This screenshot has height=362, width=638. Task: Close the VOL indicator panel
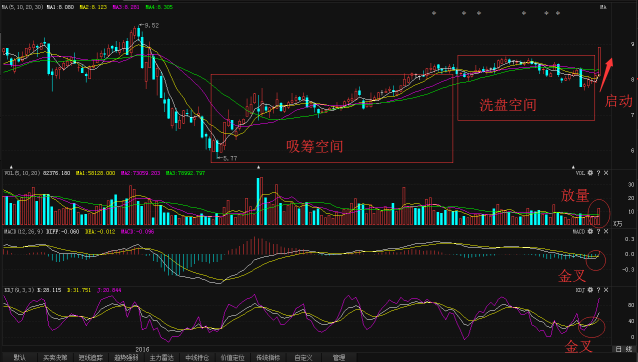(606, 173)
